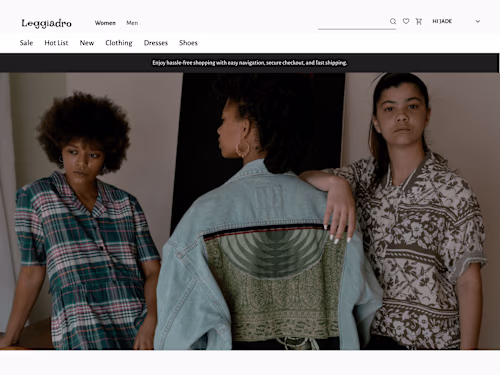Expand the account dropdown chevron
The image size is (500, 375).
click(x=478, y=21)
